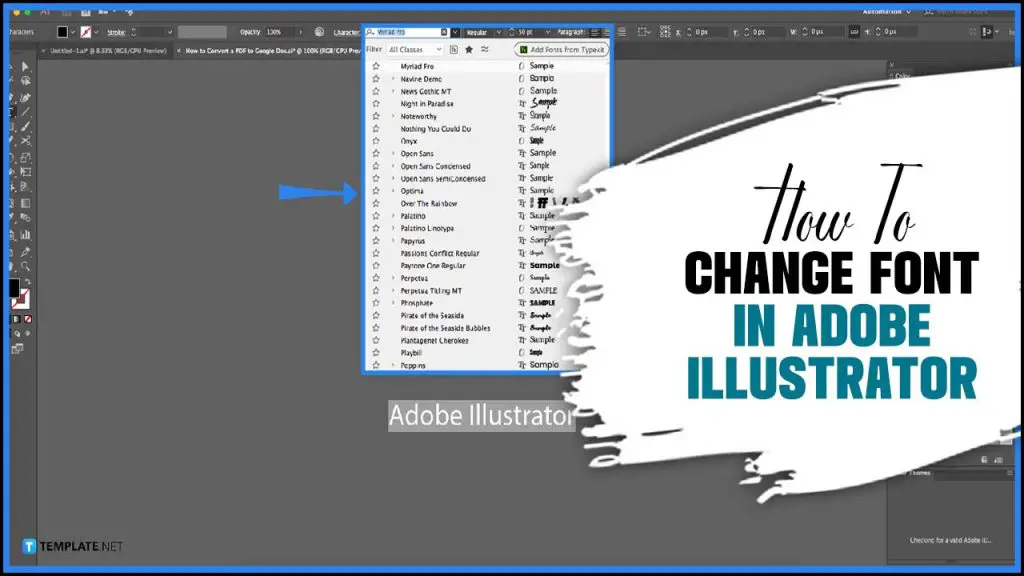Expand the Palatino Linotype family
The image size is (1024, 576).
click(393, 228)
